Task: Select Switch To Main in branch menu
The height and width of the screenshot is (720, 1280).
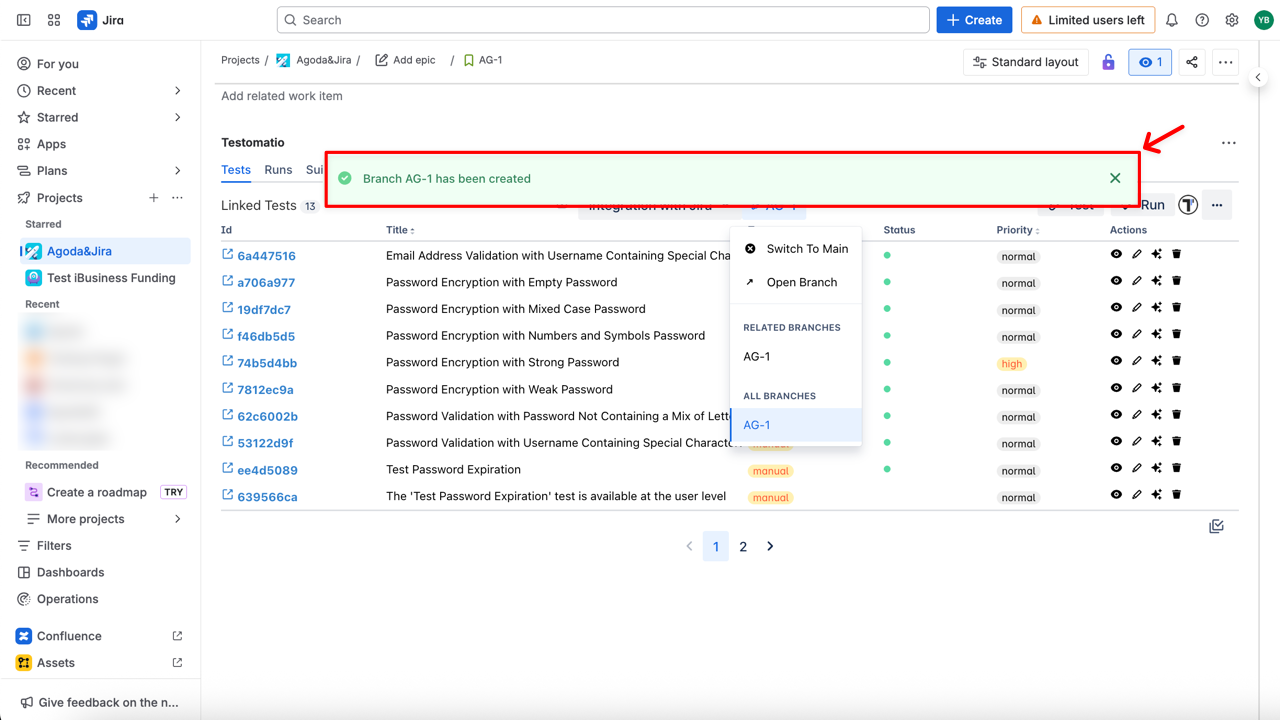Action: [806, 249]
